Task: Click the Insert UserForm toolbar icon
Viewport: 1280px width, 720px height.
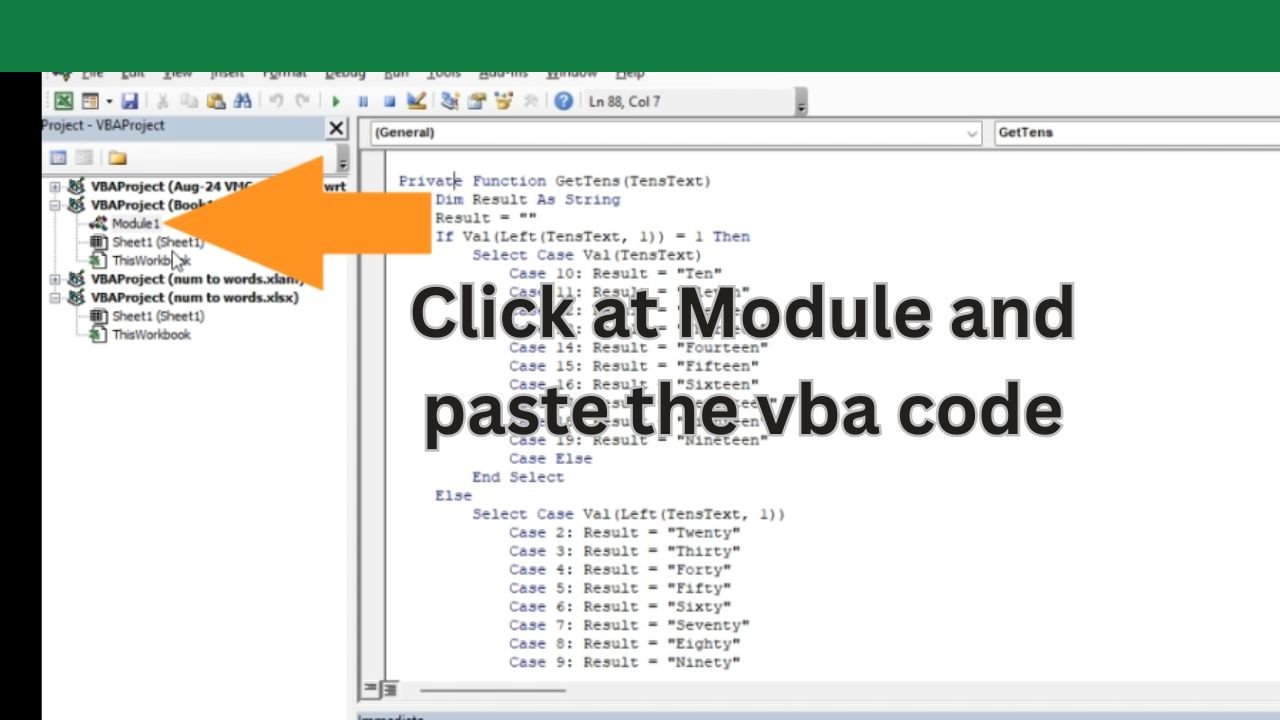Action: 90,101
